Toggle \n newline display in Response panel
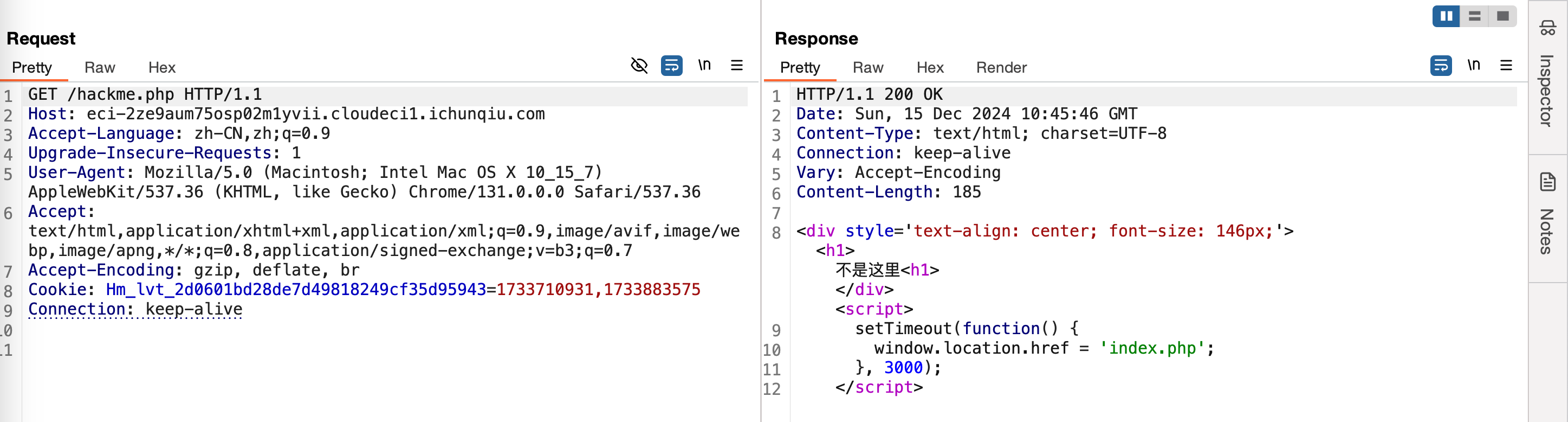 (x=1474, y=65)
